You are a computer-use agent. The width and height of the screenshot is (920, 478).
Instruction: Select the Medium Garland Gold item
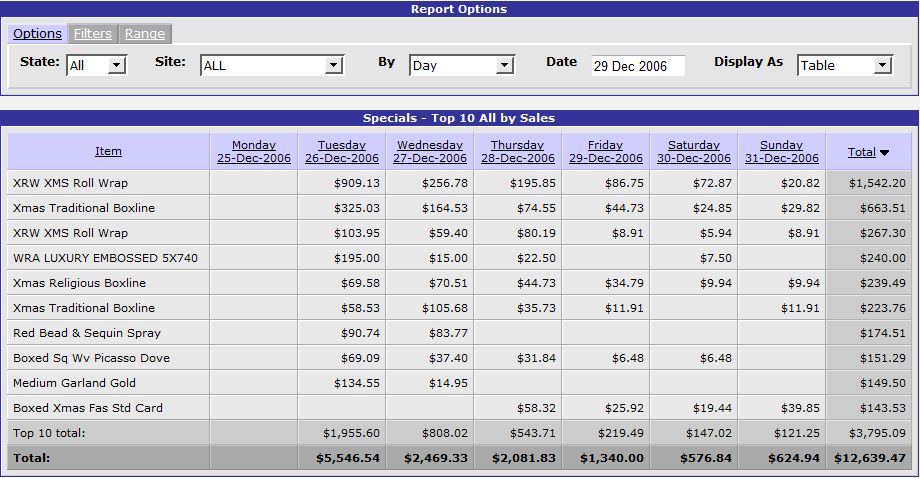(x=75, y=383)
